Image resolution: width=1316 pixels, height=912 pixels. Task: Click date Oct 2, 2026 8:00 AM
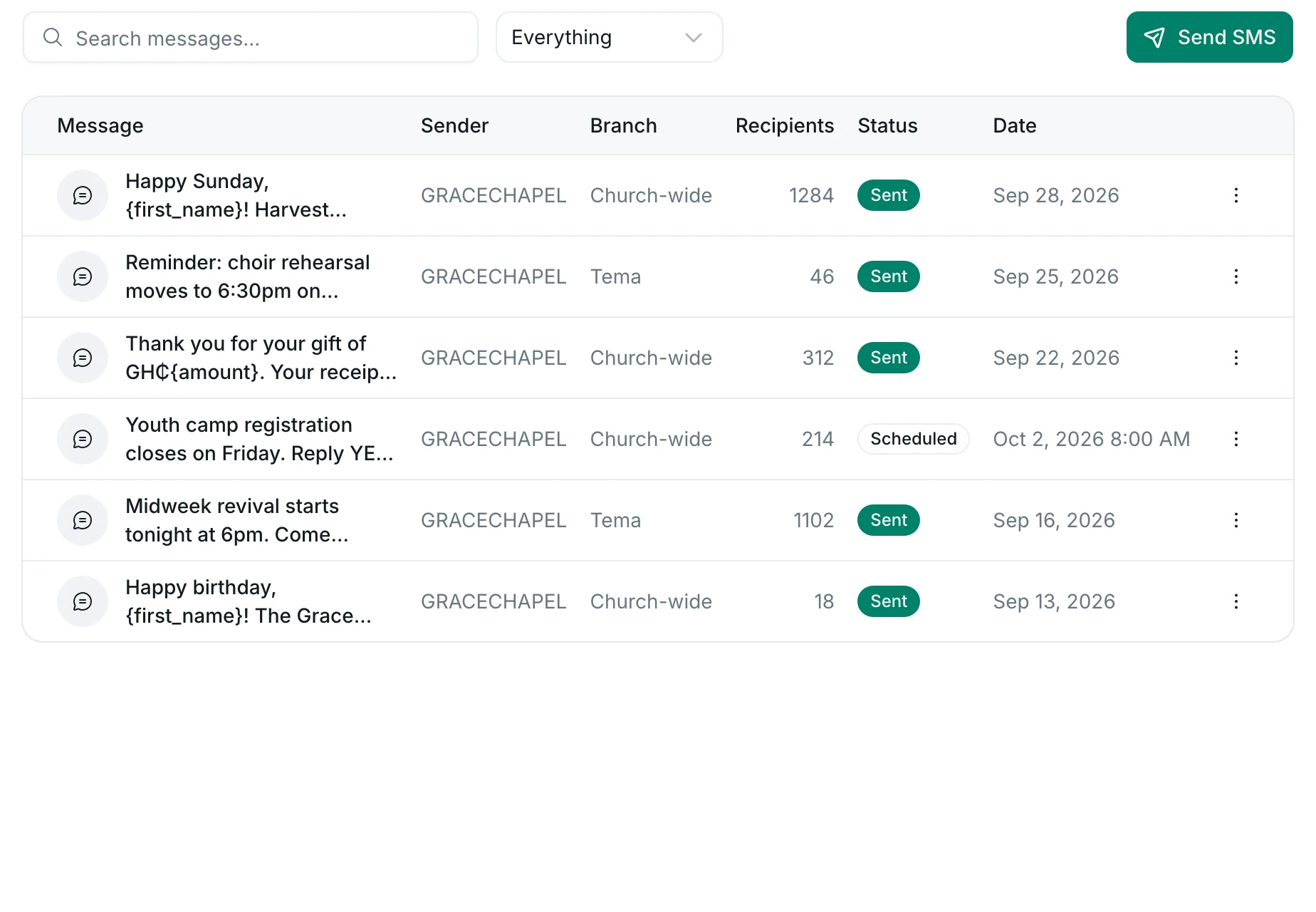(1092, 439)
